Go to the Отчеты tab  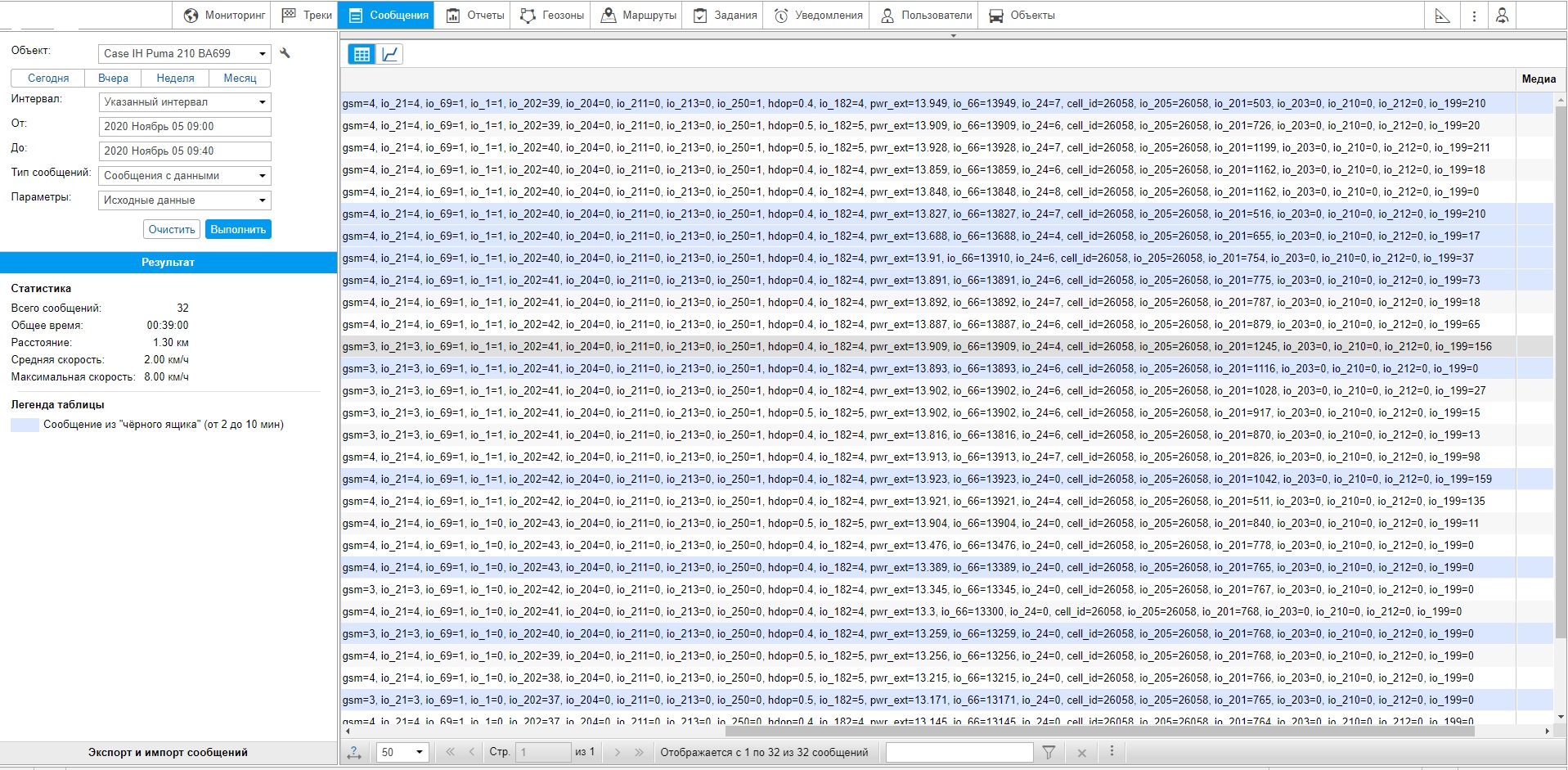pos(475,16)
